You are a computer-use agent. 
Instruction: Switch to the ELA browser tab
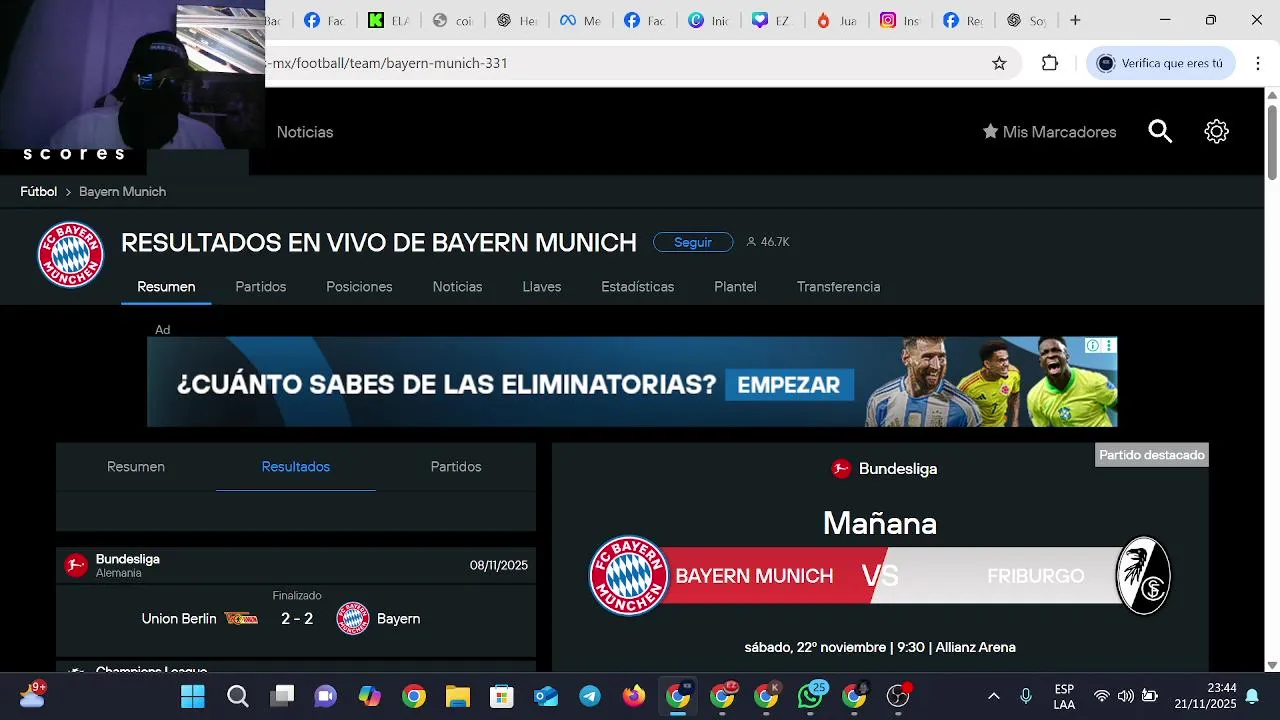tap(388, 20)
